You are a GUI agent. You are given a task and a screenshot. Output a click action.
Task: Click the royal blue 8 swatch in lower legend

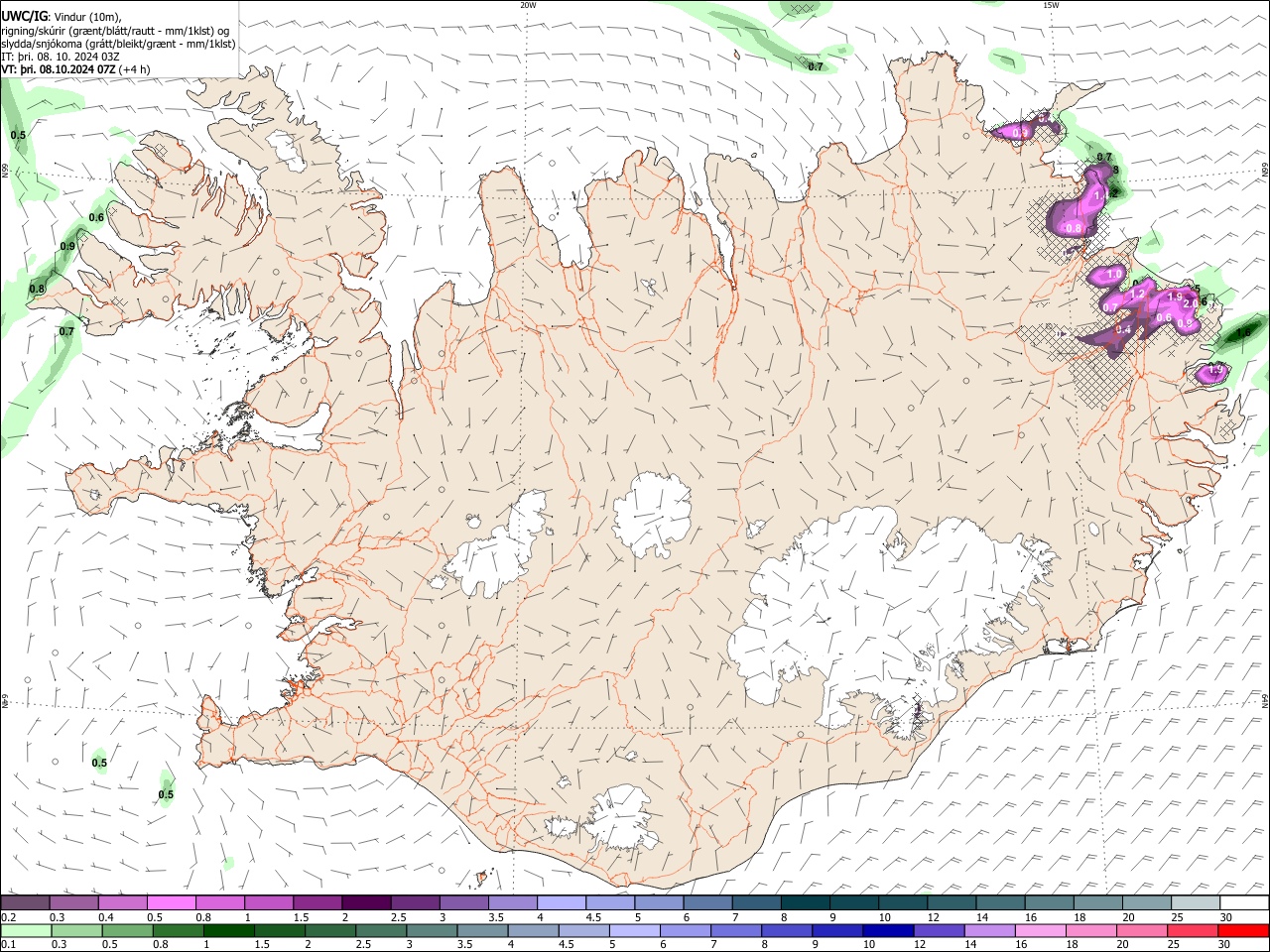coord(787,930)
